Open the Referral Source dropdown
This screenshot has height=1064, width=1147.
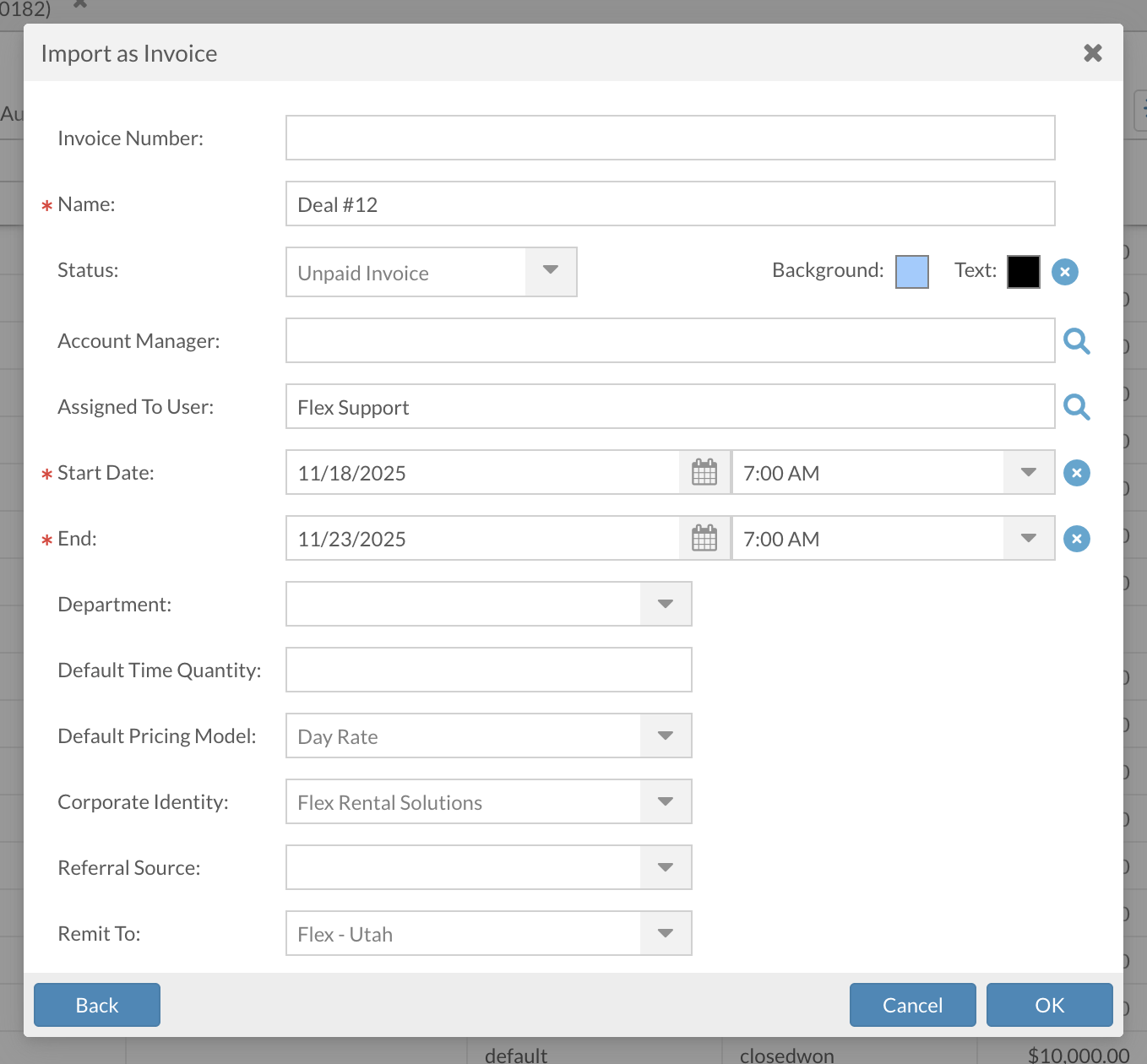[x=665, y=868]
